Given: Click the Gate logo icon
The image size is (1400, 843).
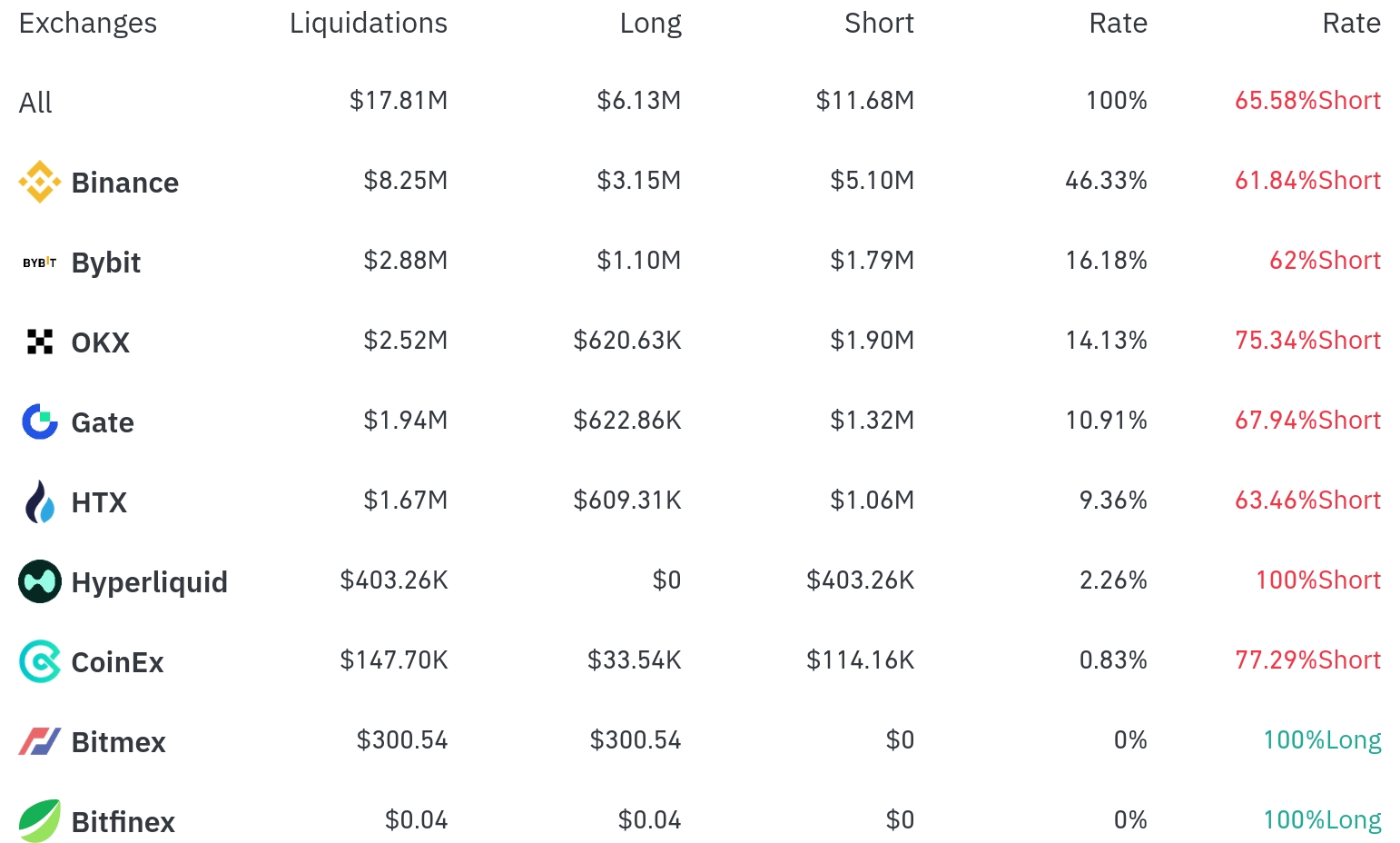Looking at the screenshot, I should tap(40, 421).
